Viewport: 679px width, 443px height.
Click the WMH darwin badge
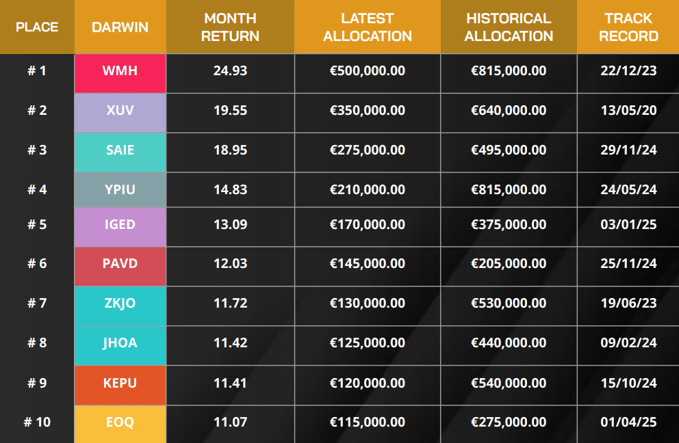point(120,71)
